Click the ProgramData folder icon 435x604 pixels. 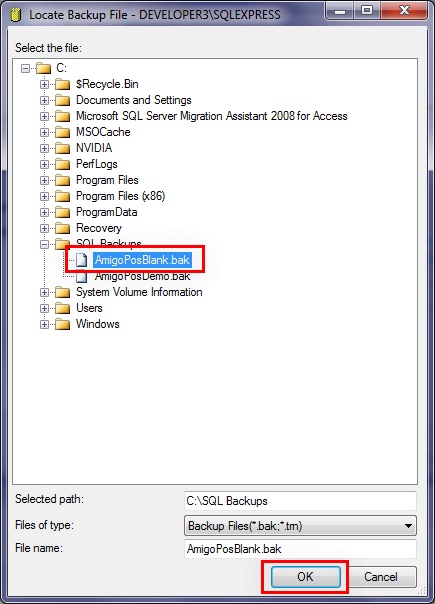point(62,212)
